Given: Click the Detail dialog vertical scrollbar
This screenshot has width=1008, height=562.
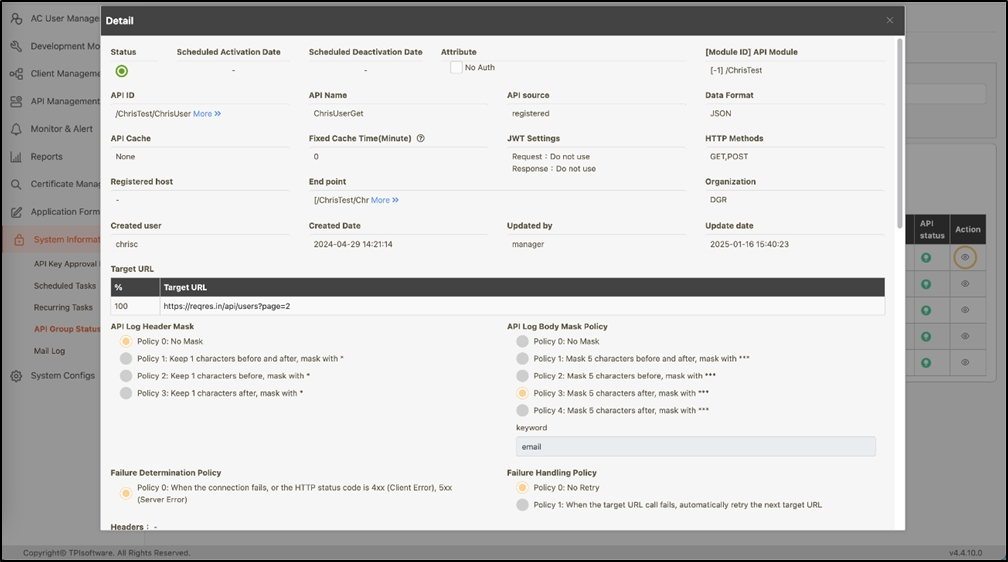Looking at the screenshot, I should (x=899, y=130).
